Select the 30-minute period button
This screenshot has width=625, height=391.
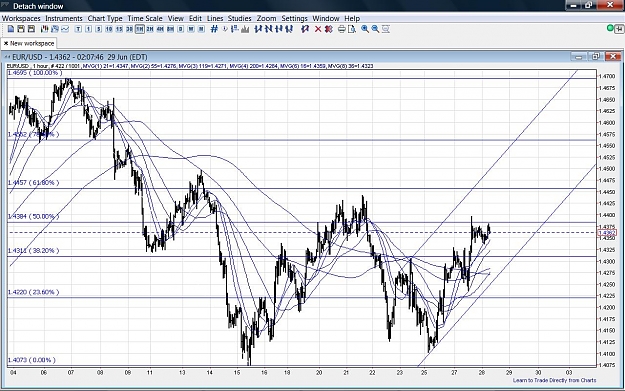tap(129, 29)
